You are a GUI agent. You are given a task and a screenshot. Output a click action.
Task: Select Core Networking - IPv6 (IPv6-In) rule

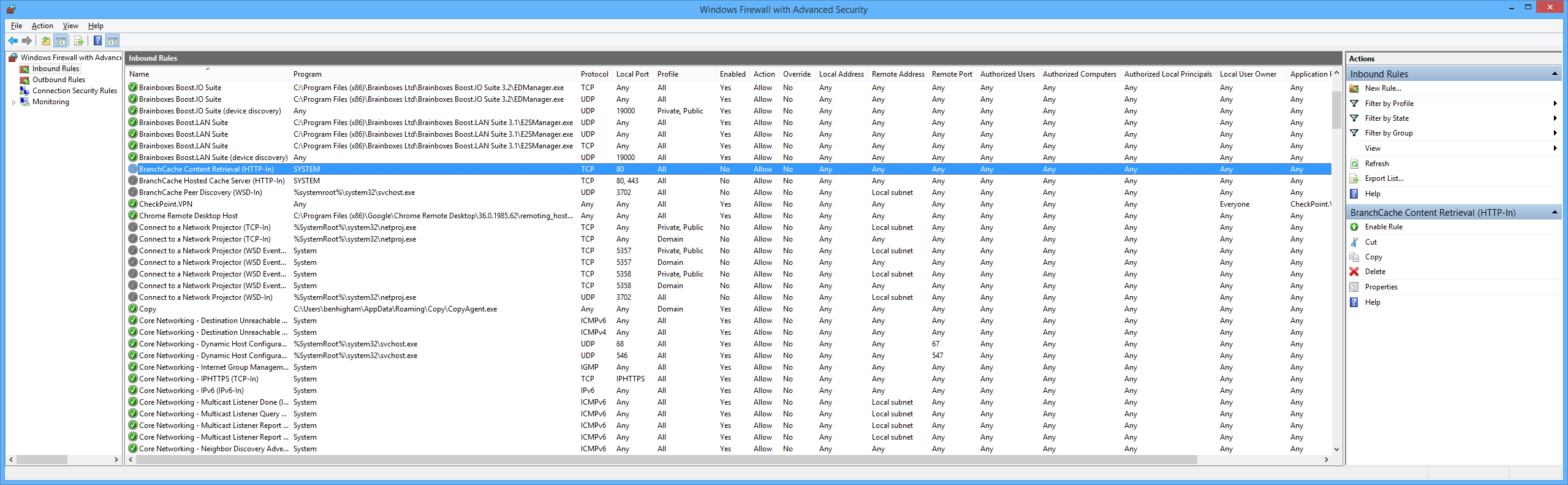(191, 391)
